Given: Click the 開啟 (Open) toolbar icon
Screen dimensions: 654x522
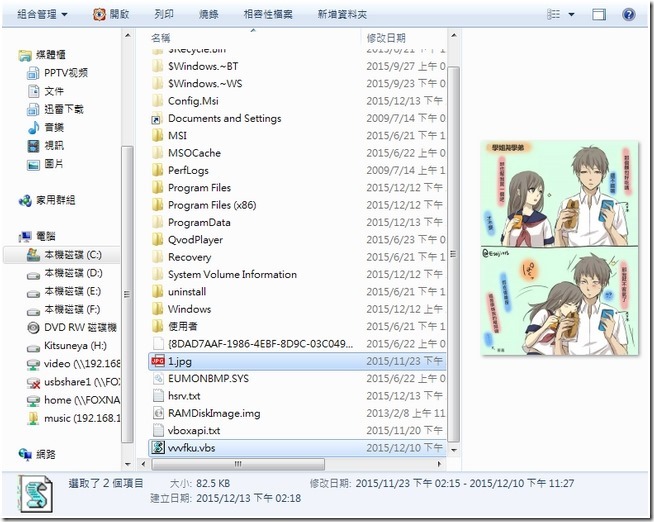Looking at the screenshot, I should pos(100,15).
